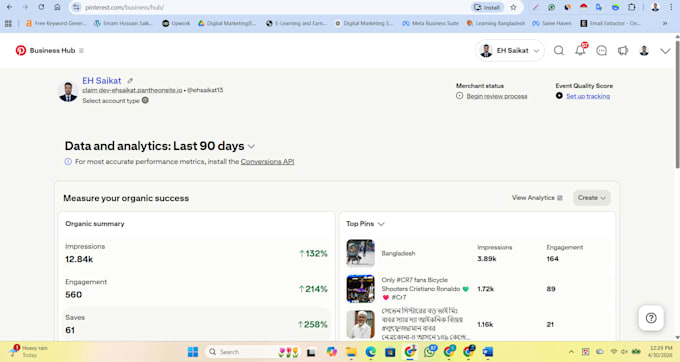Viewport: 680px width, 362px height.
Task: Open claim dev-ehsaikat.pantheonsite.io link
Action: pos(132,90)
